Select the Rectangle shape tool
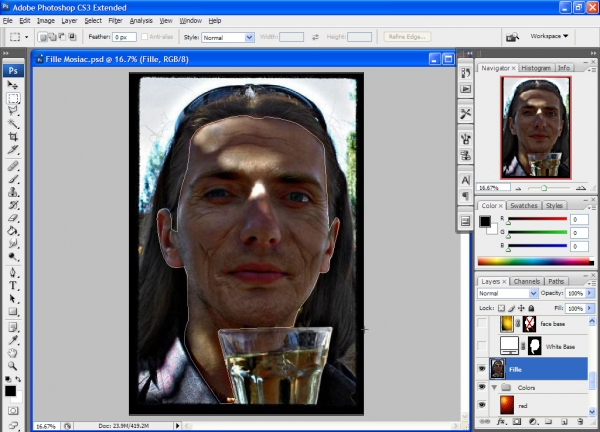Image resolution: width=600 pixels, height=432 pixels. [x=13, y=311]
